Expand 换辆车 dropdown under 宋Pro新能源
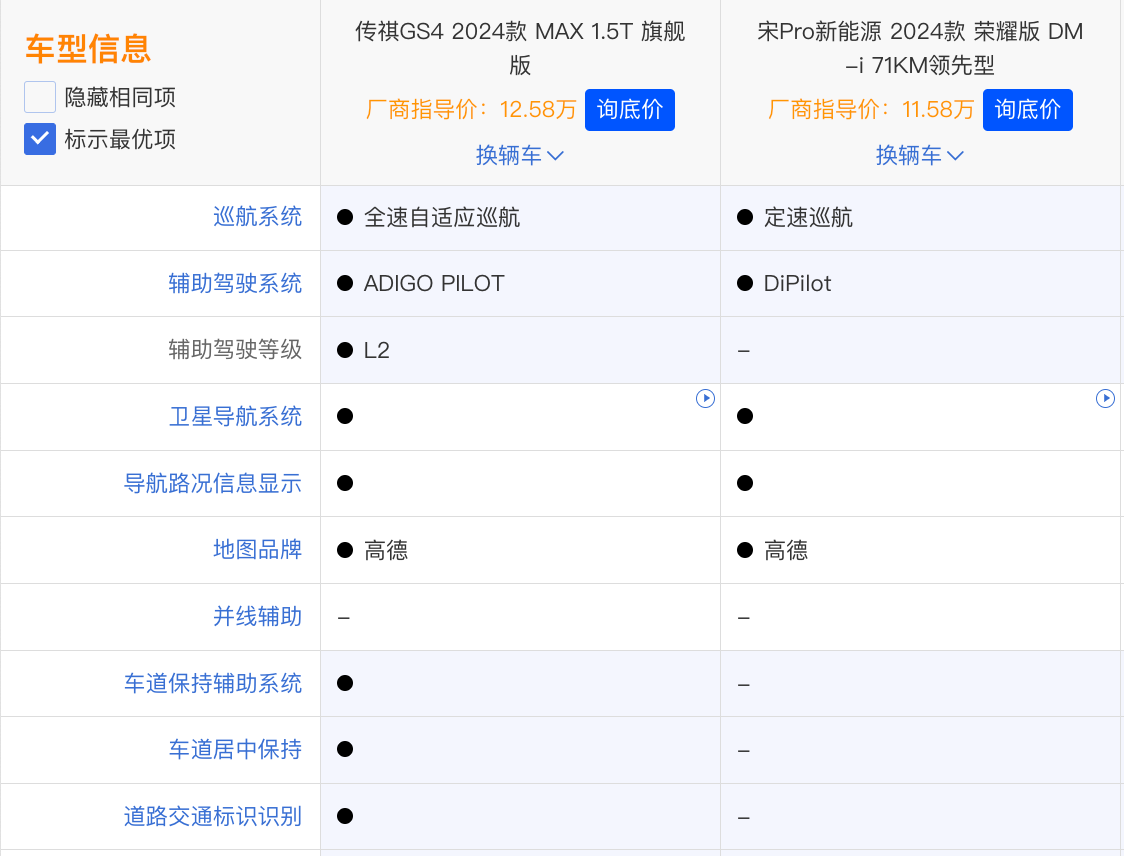This screenshot has height=856, width=1124. click(920, 155)
